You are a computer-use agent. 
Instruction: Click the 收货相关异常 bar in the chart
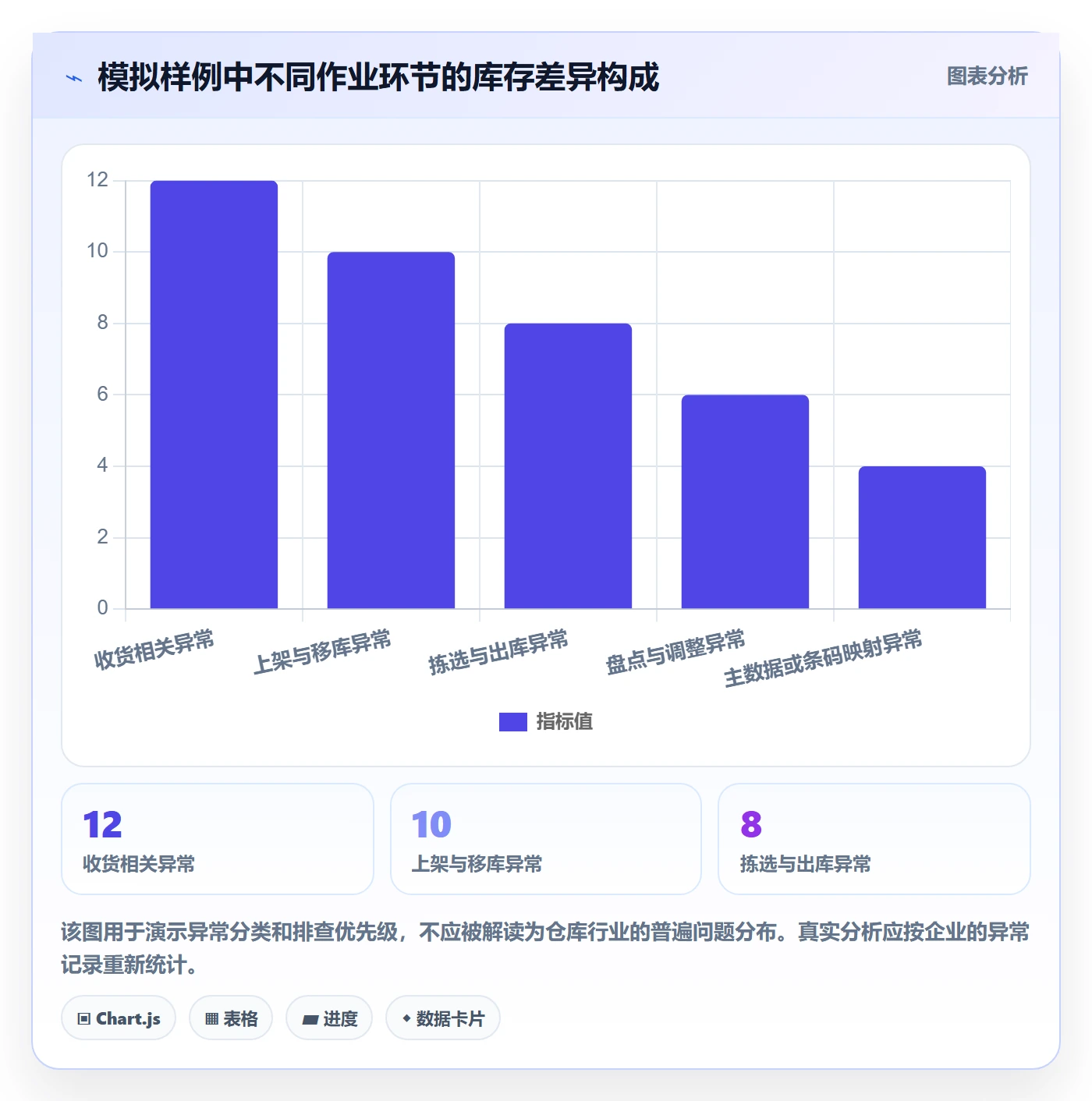pyautogui.click(x=214, y=395)
